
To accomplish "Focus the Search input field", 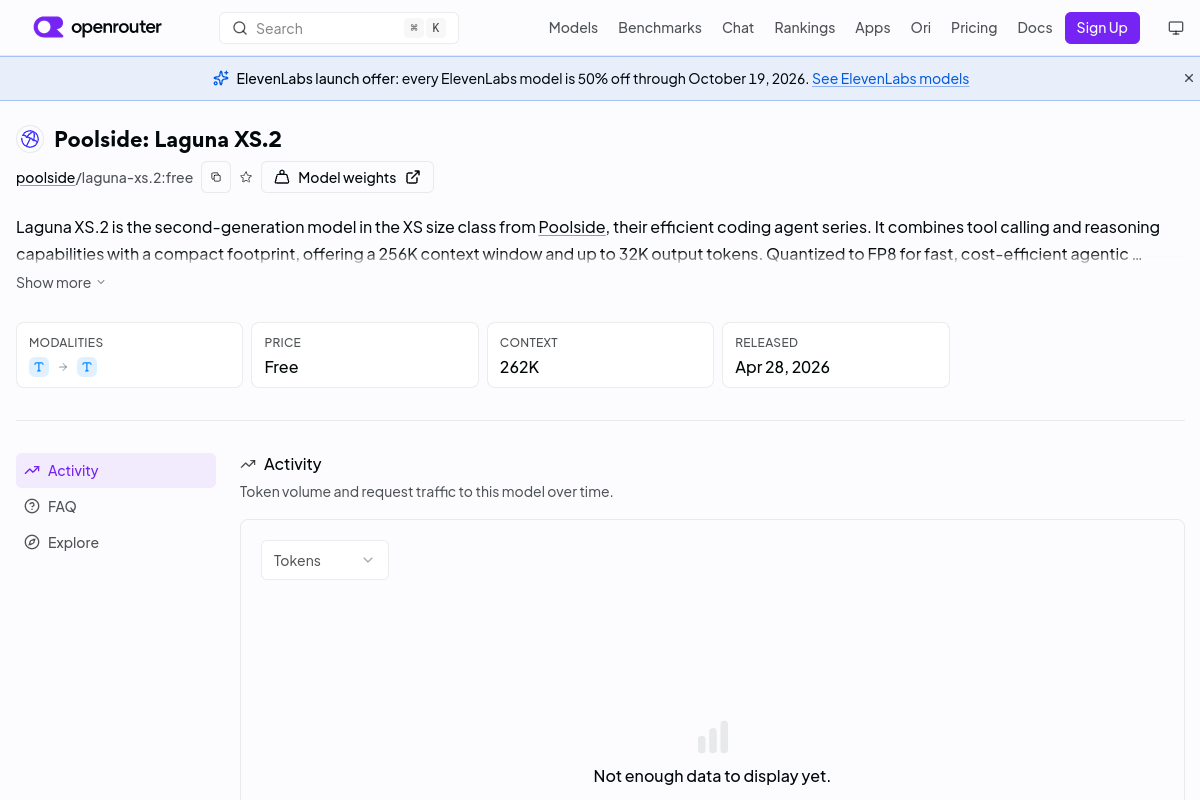I will (x=339, y=28).
